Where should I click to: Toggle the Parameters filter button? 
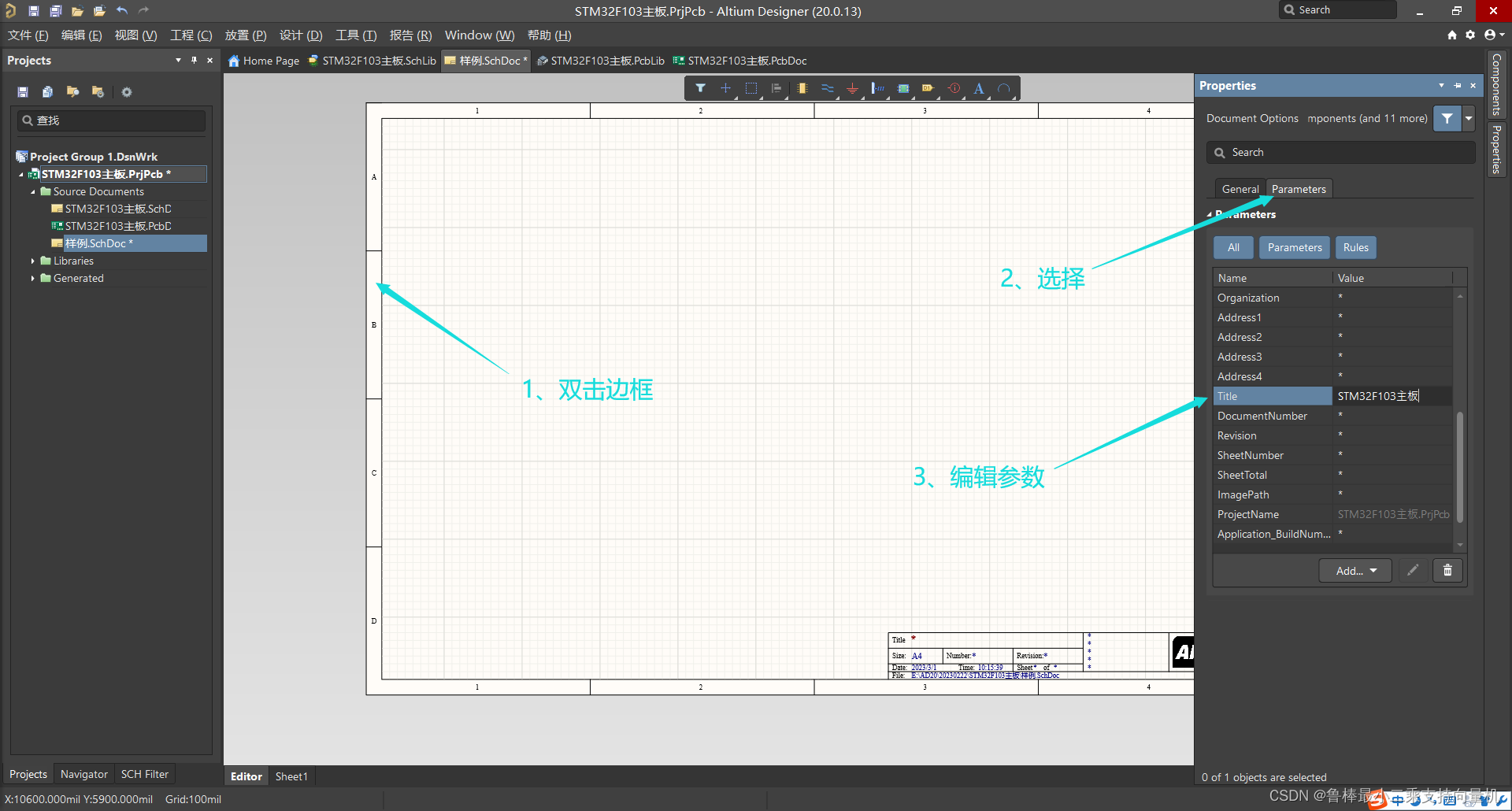1295,247
